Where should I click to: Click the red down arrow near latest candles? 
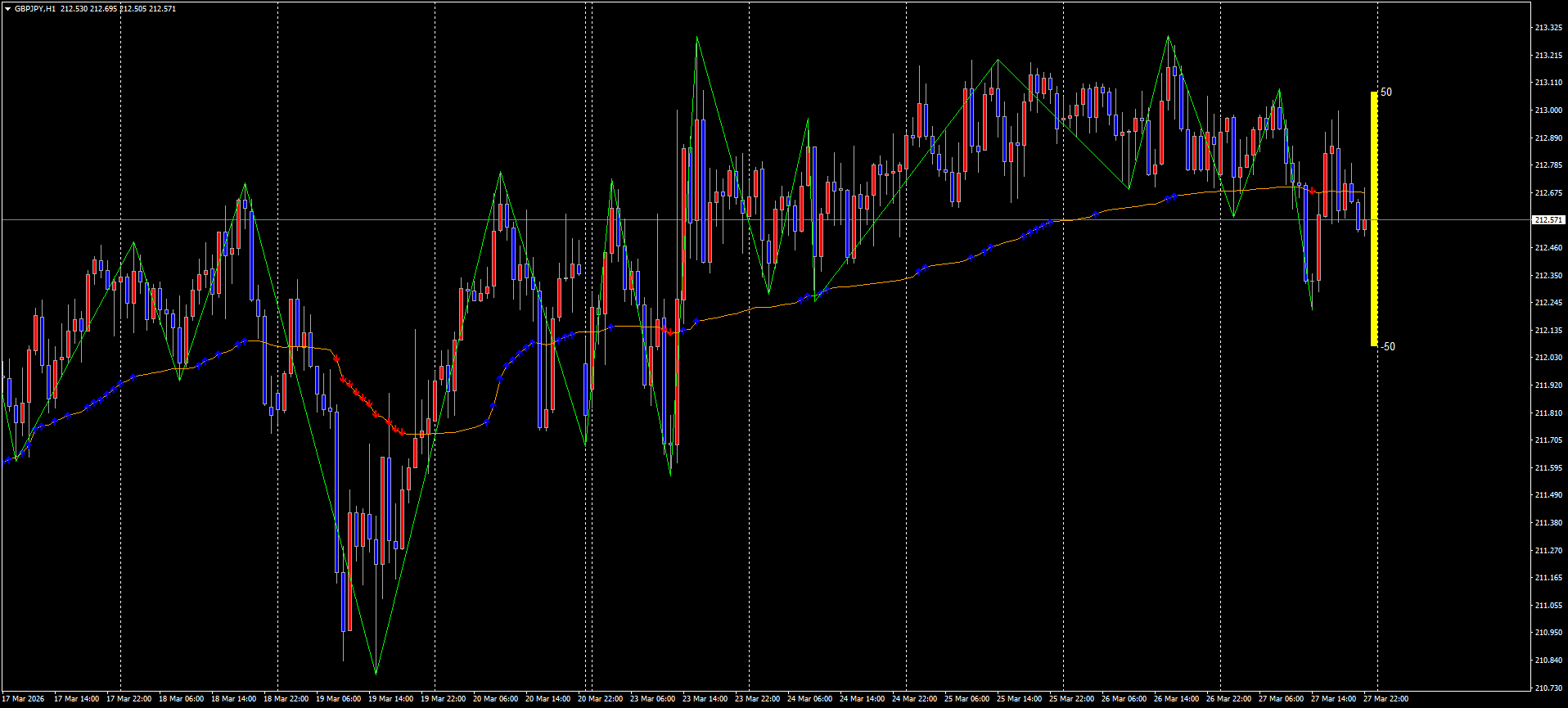1313,192
